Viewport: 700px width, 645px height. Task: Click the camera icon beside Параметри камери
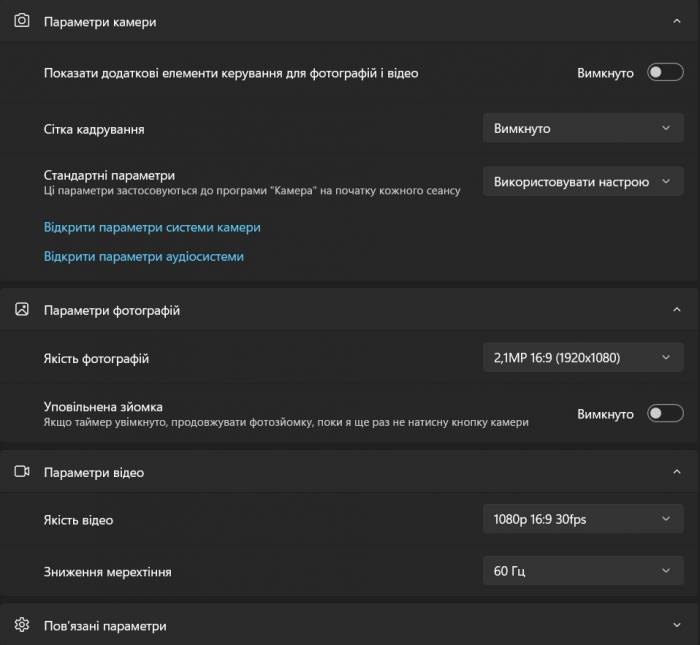[22, 21]
